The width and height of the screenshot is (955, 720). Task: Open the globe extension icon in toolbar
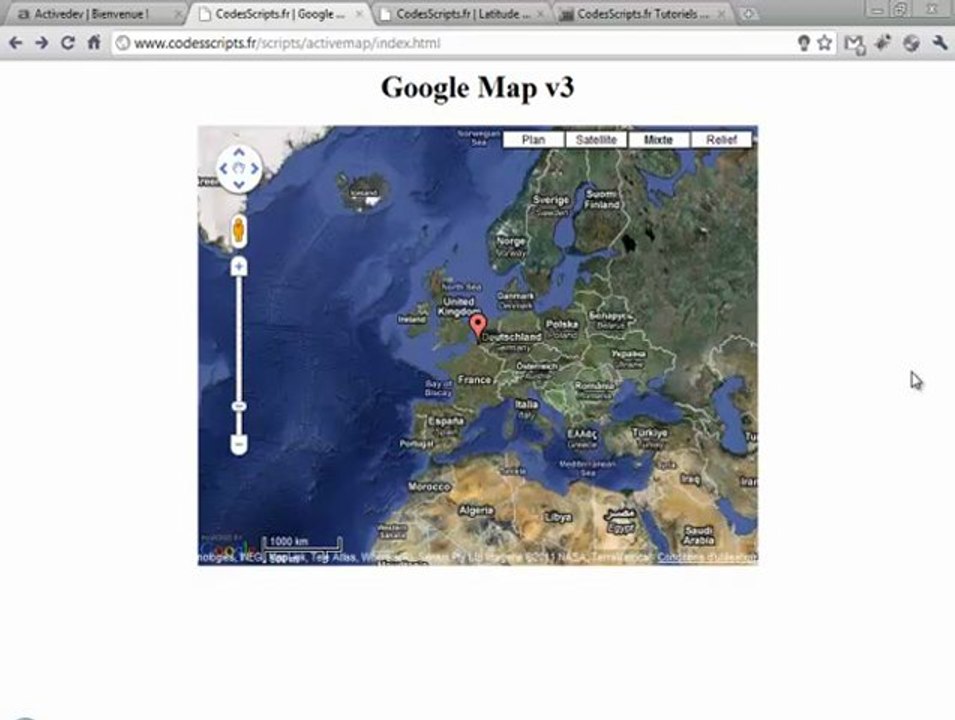click(x=911, y=43)
